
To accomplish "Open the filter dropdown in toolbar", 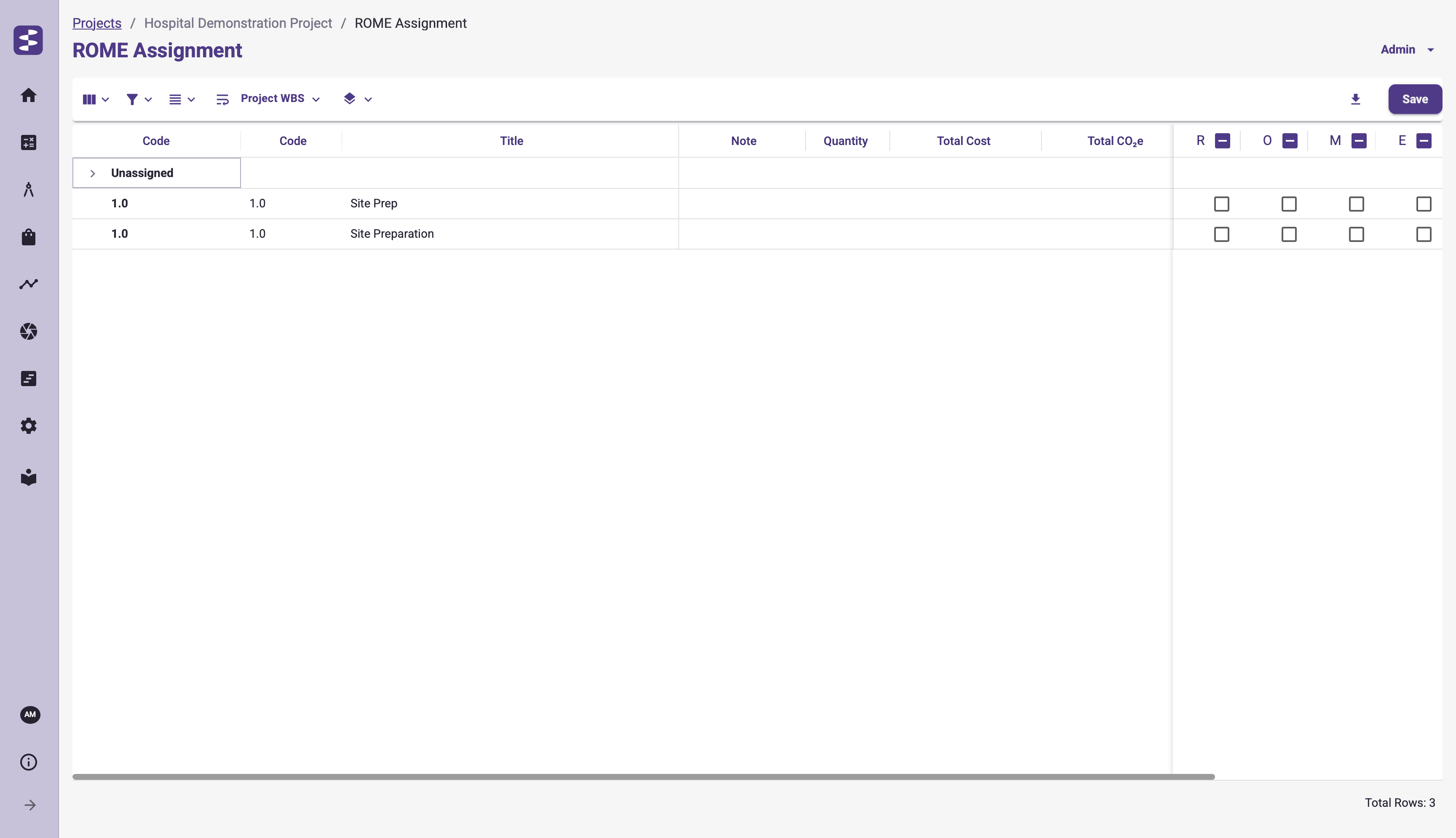I will (x=139, y=99).
